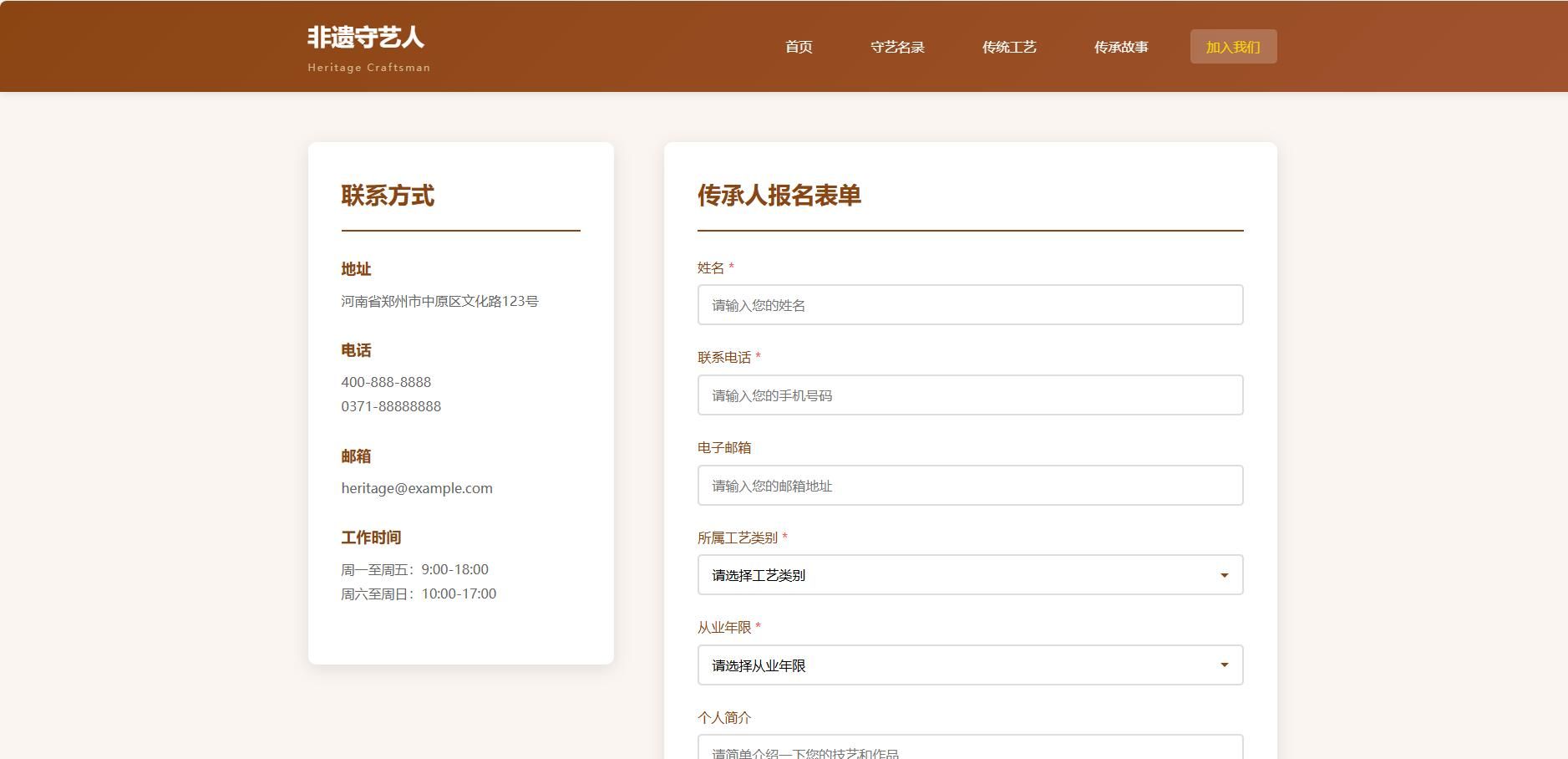Click the 非遗守艺人 site logo
Image resolution: width=1568 pixels, height=759 pixels.
pyautogui.click(x=366, y=38)
